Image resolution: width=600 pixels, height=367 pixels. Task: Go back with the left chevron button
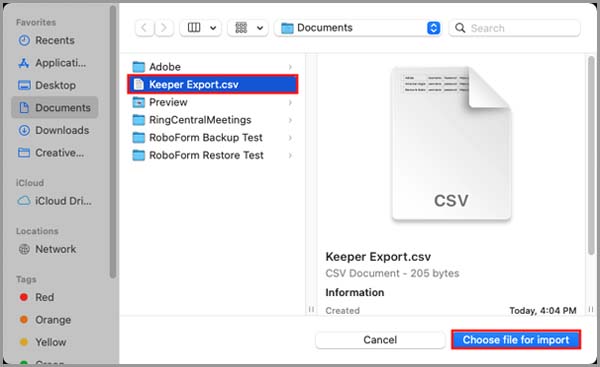(x=144, y=28)
